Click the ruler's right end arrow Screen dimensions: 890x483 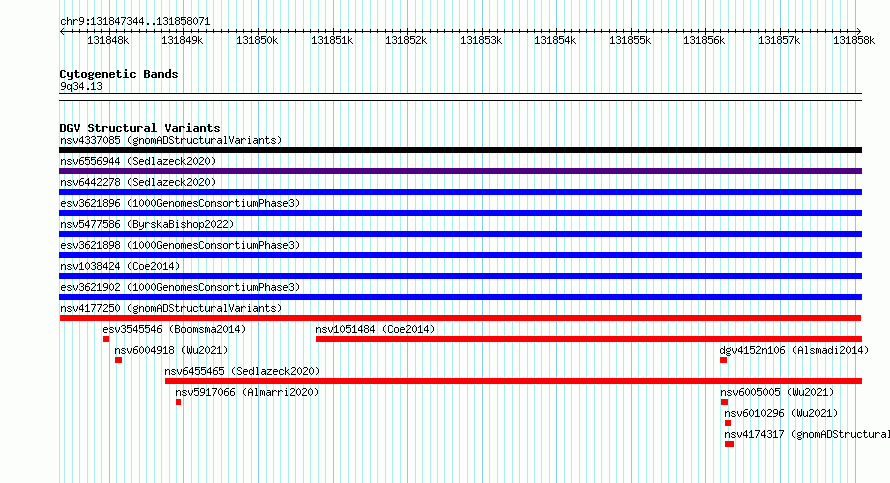click(859, 31)
